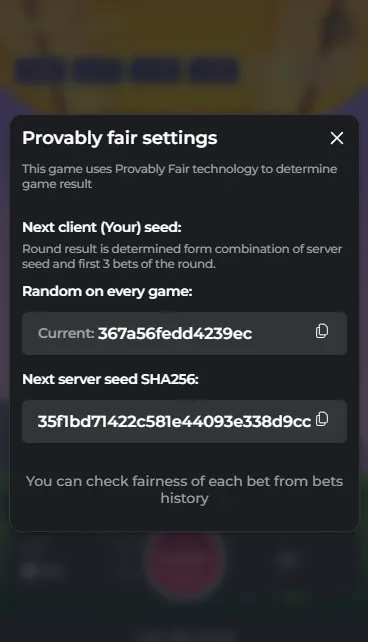The height and width of the screenshot is (642, 368).
Task: Click the Provably Fair technology description text
Action: pos(179,176)
